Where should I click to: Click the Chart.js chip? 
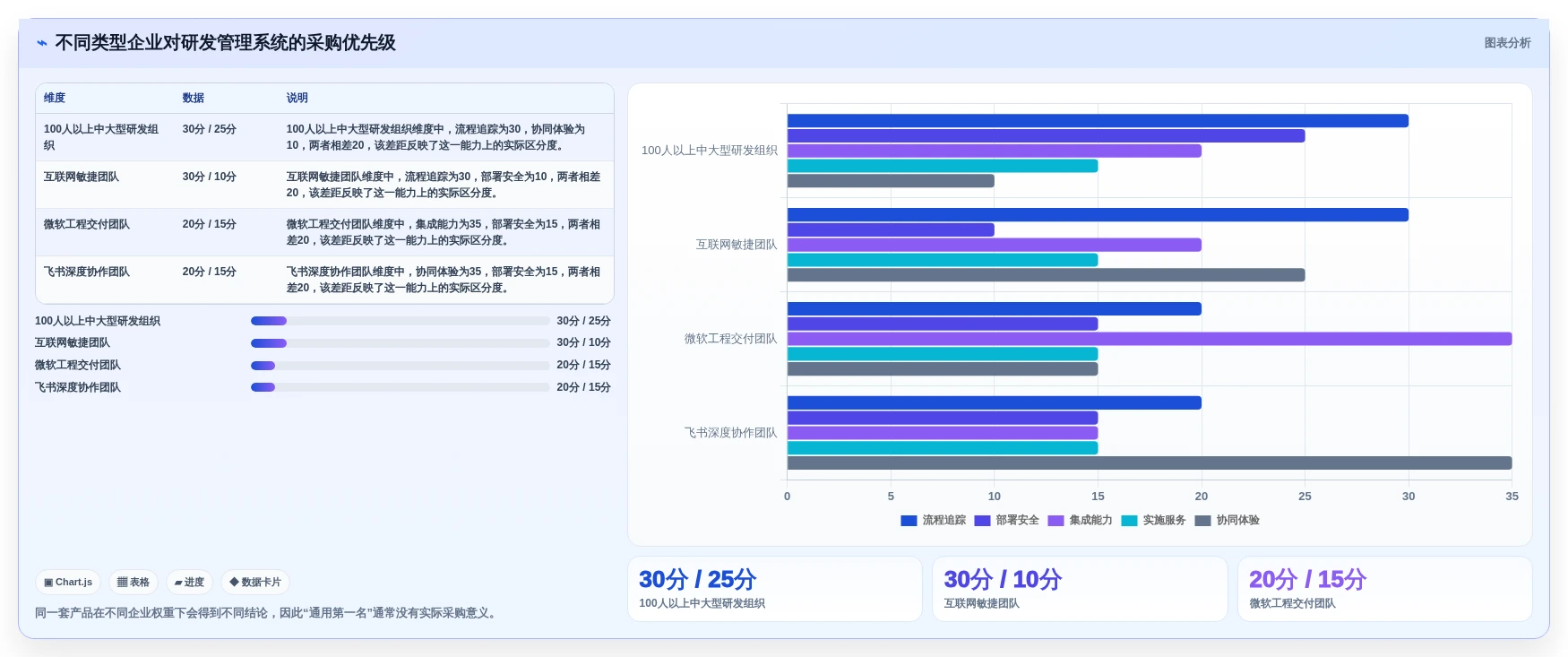(x=68, y=582)
